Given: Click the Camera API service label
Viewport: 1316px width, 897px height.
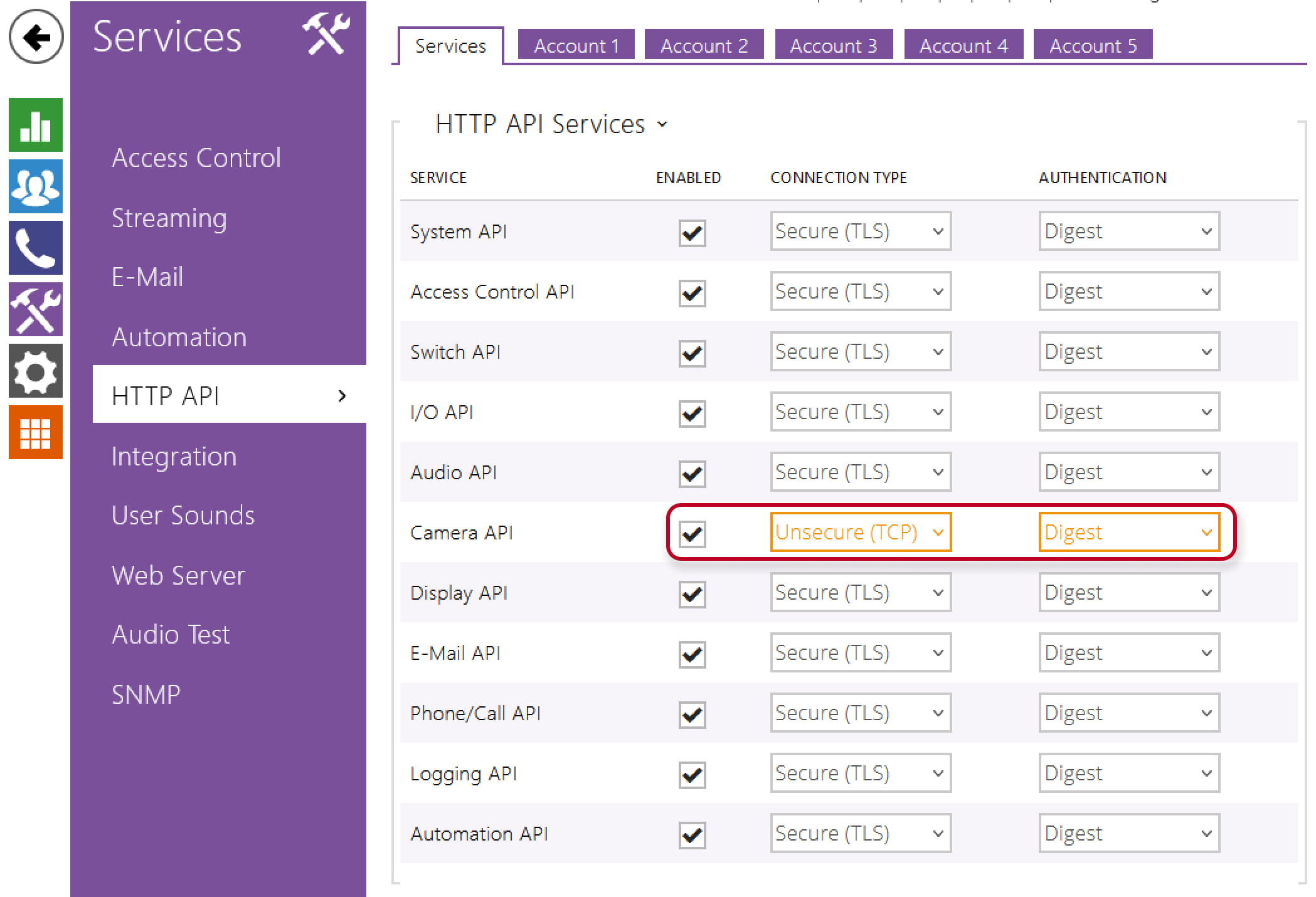Looking at the screenshot, I should pyautogui.click(x=462, y=533).
